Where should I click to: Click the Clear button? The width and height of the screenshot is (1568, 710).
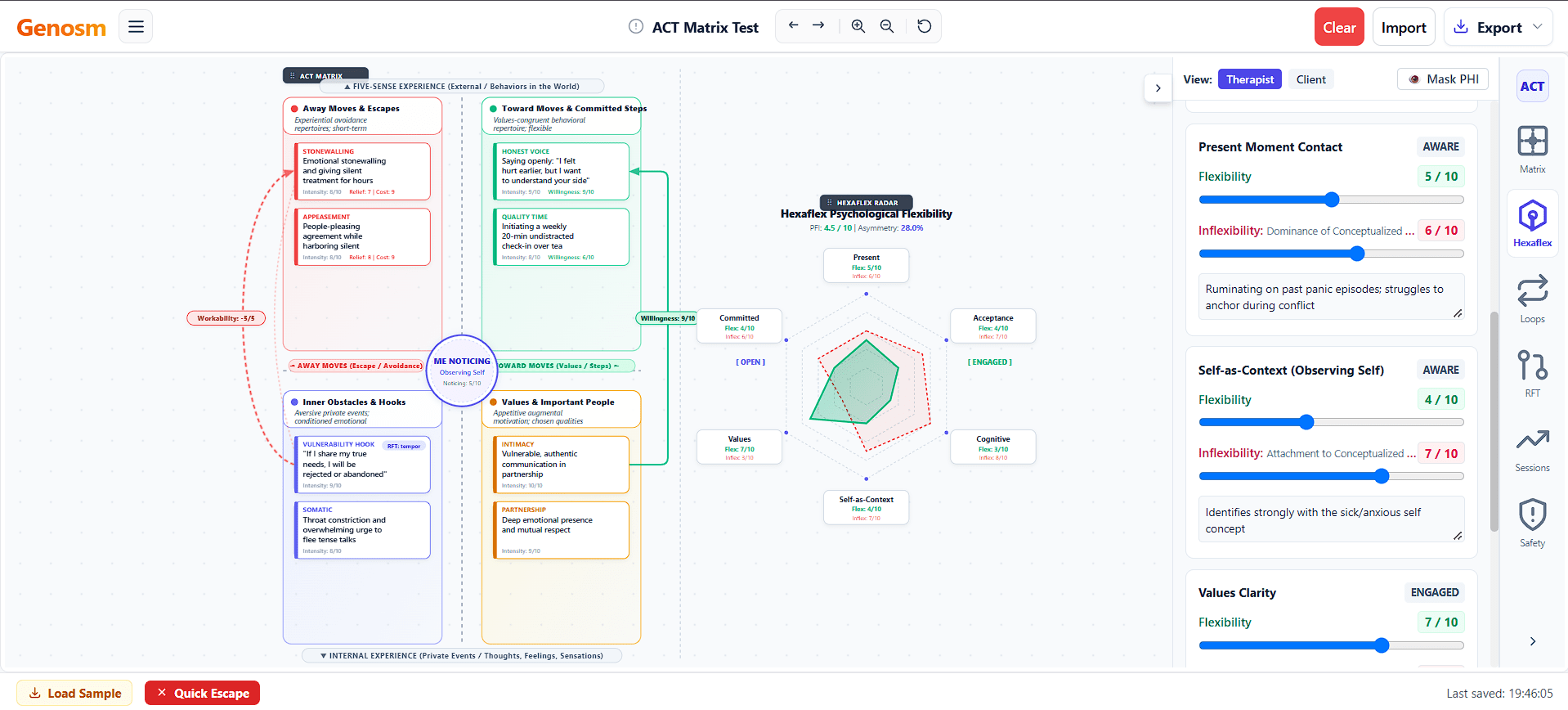click(1339, 27)
